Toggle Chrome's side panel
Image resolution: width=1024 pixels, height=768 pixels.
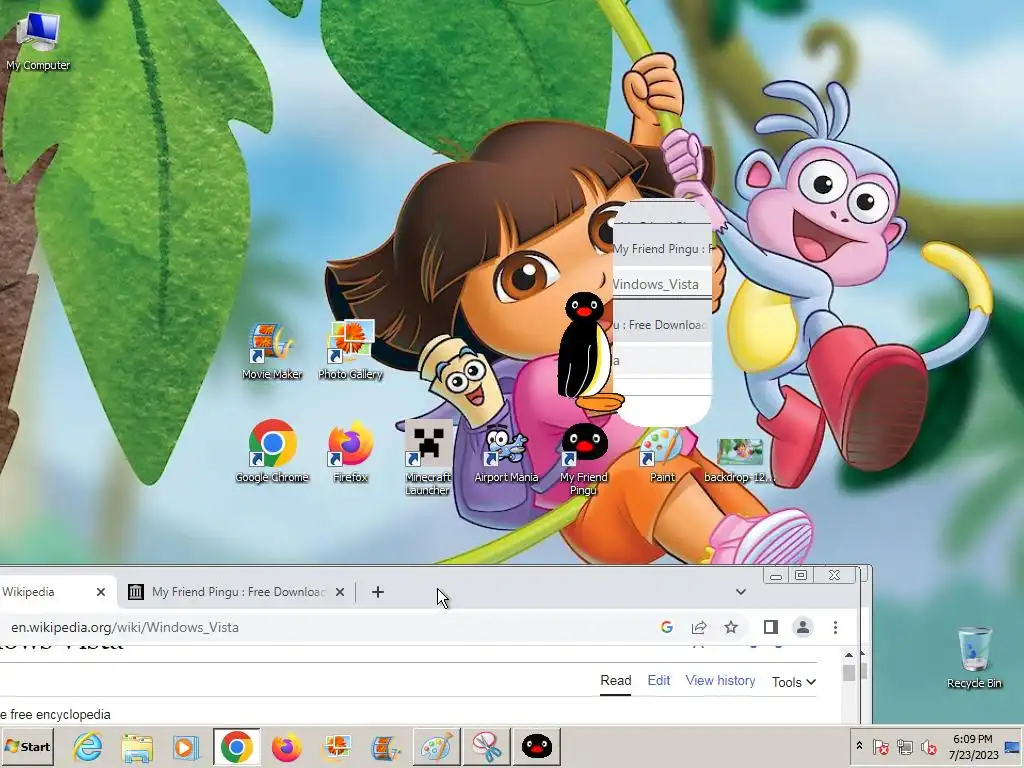[x=771, y=627]
